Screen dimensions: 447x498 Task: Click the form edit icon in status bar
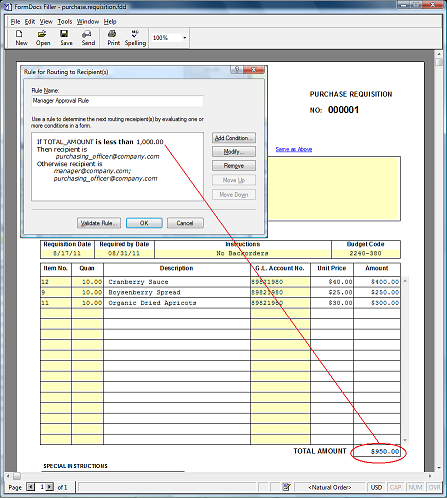click(x=286, y=487)
